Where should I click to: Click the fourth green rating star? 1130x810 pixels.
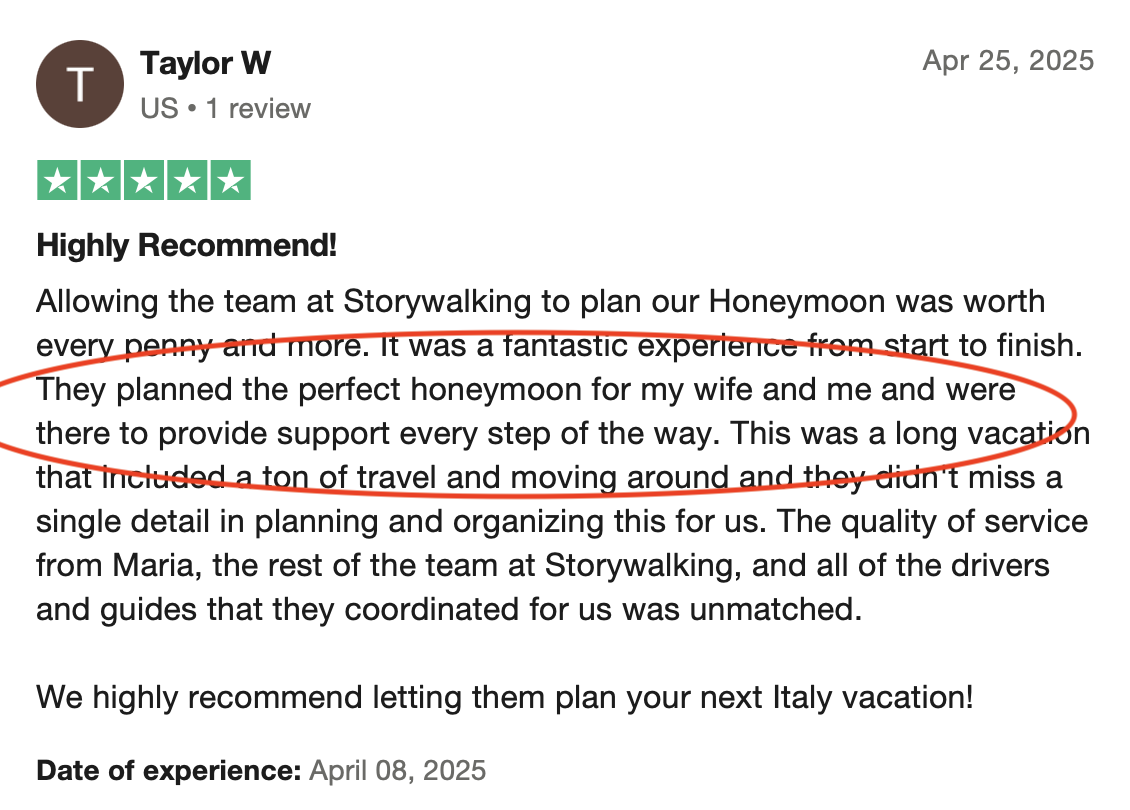187,181
